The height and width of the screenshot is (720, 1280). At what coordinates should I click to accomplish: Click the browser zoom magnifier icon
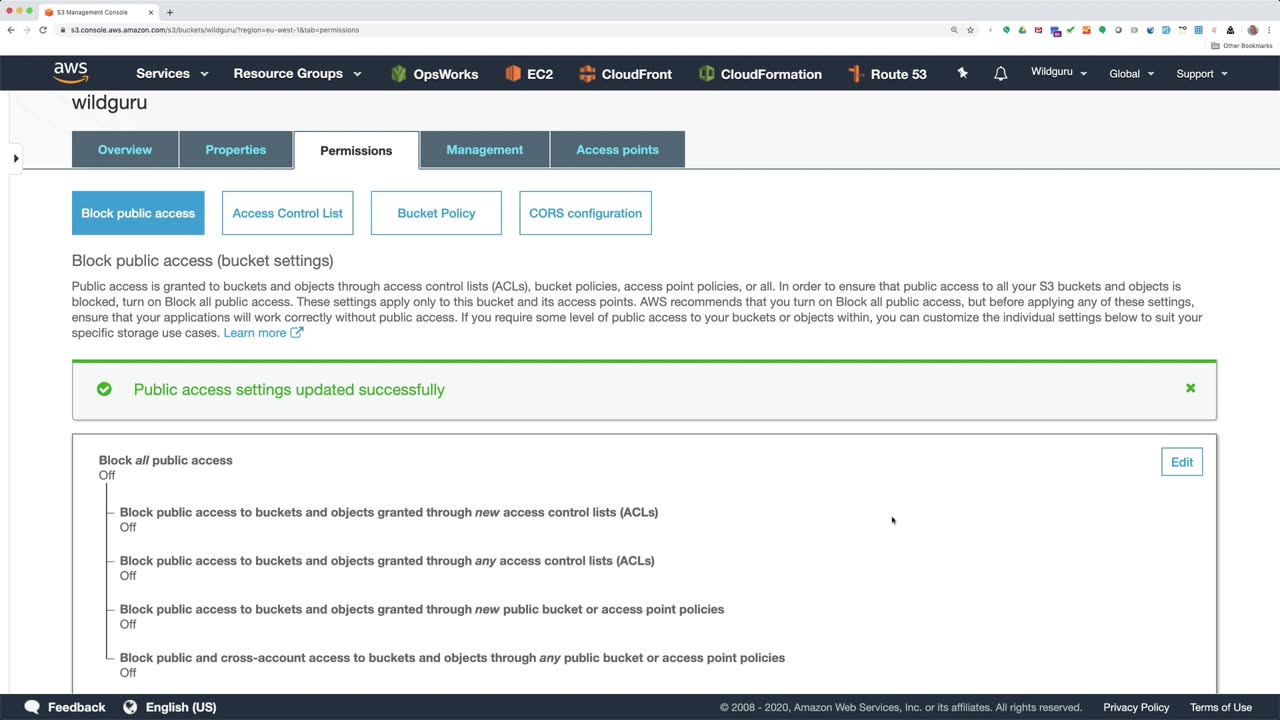954,30
